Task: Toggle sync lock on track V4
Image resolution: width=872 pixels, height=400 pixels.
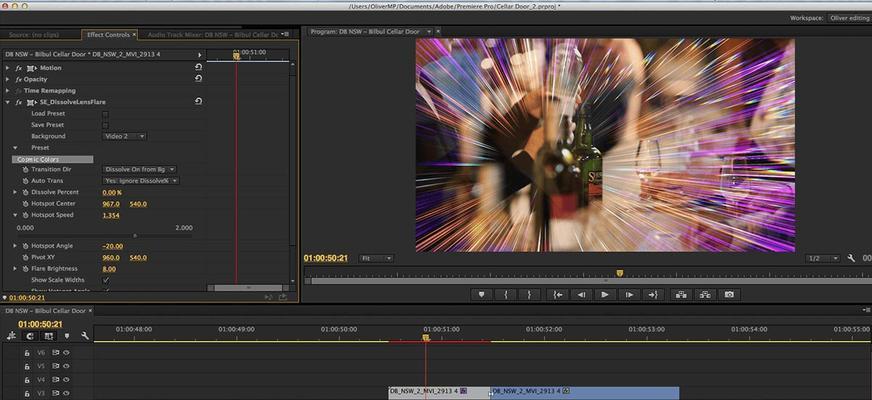Action: (55, 380)
